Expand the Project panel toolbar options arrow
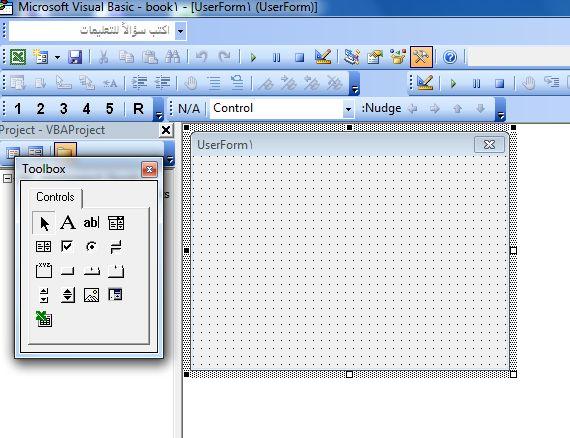This screenshot has width=570, height=438. [170, 154]
